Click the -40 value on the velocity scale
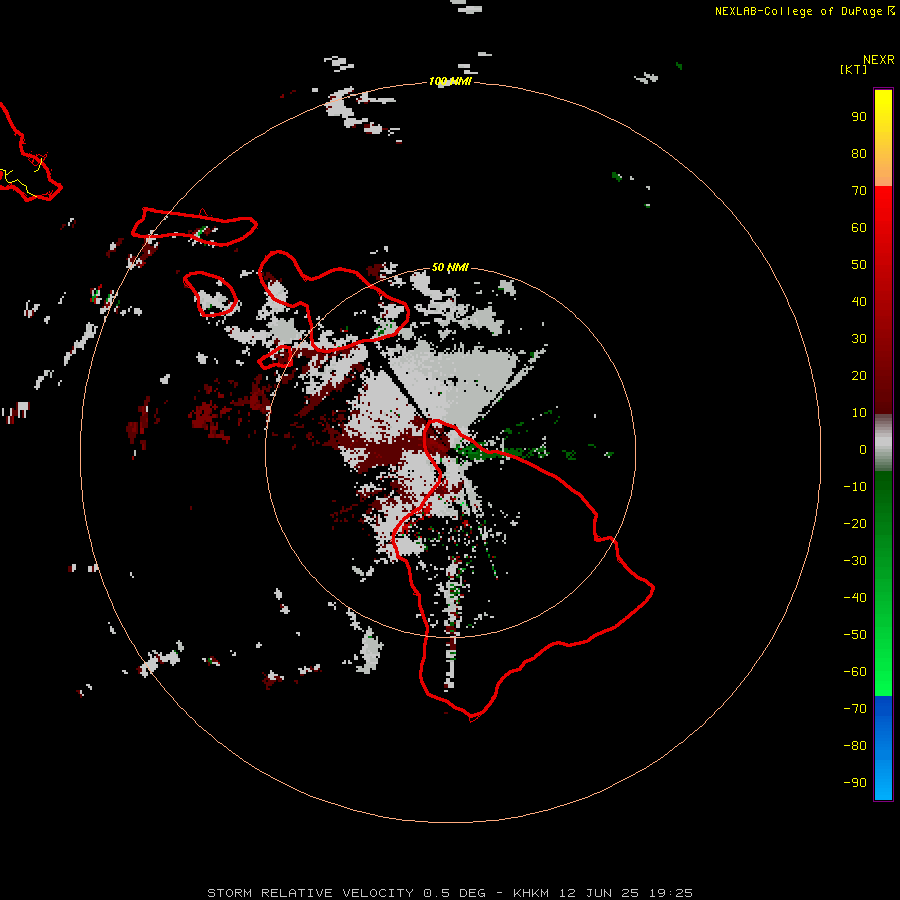900x900 pixels. (855, 598)
